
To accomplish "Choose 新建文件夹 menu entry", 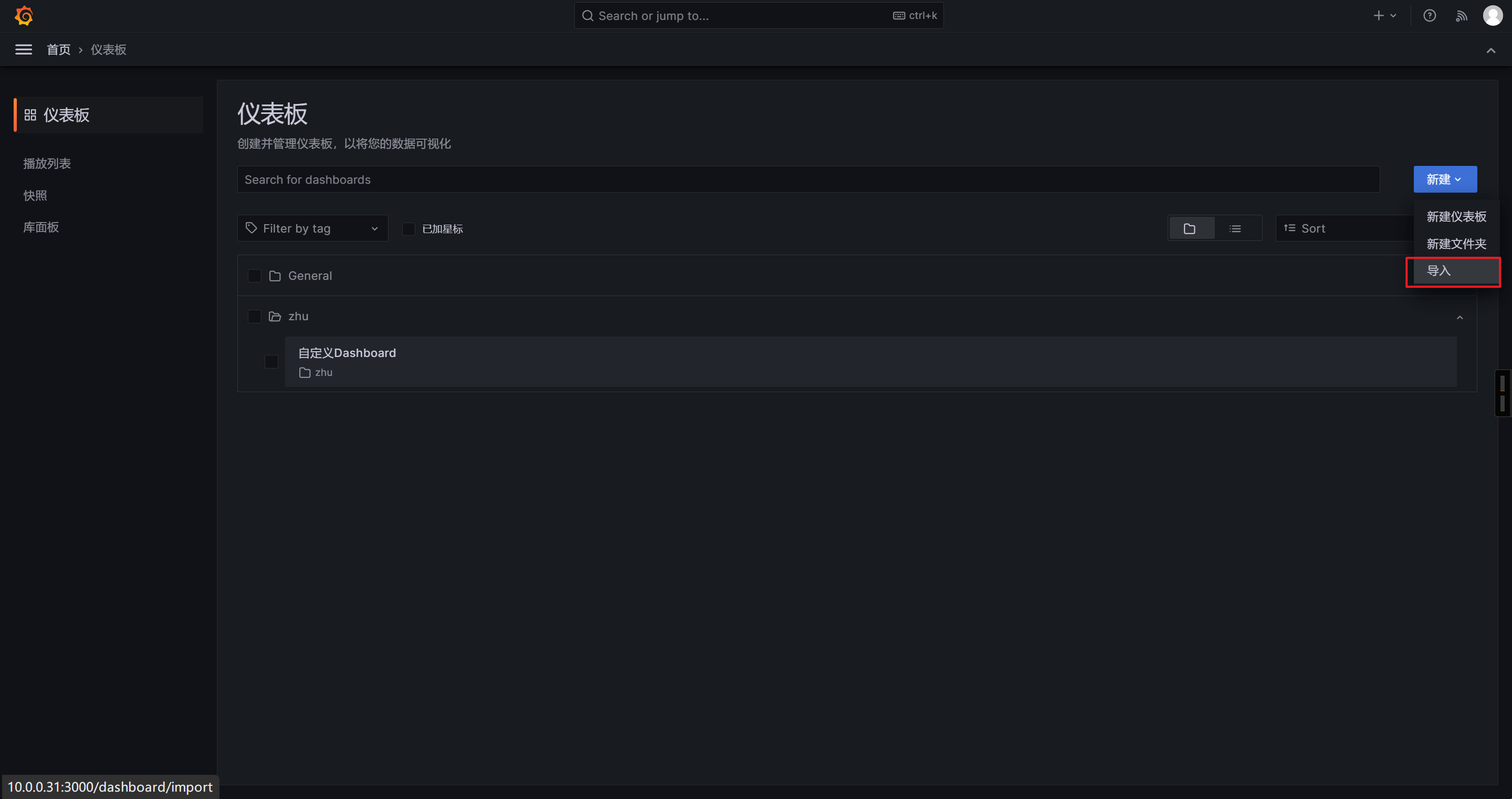I will tap(1456, 244).
